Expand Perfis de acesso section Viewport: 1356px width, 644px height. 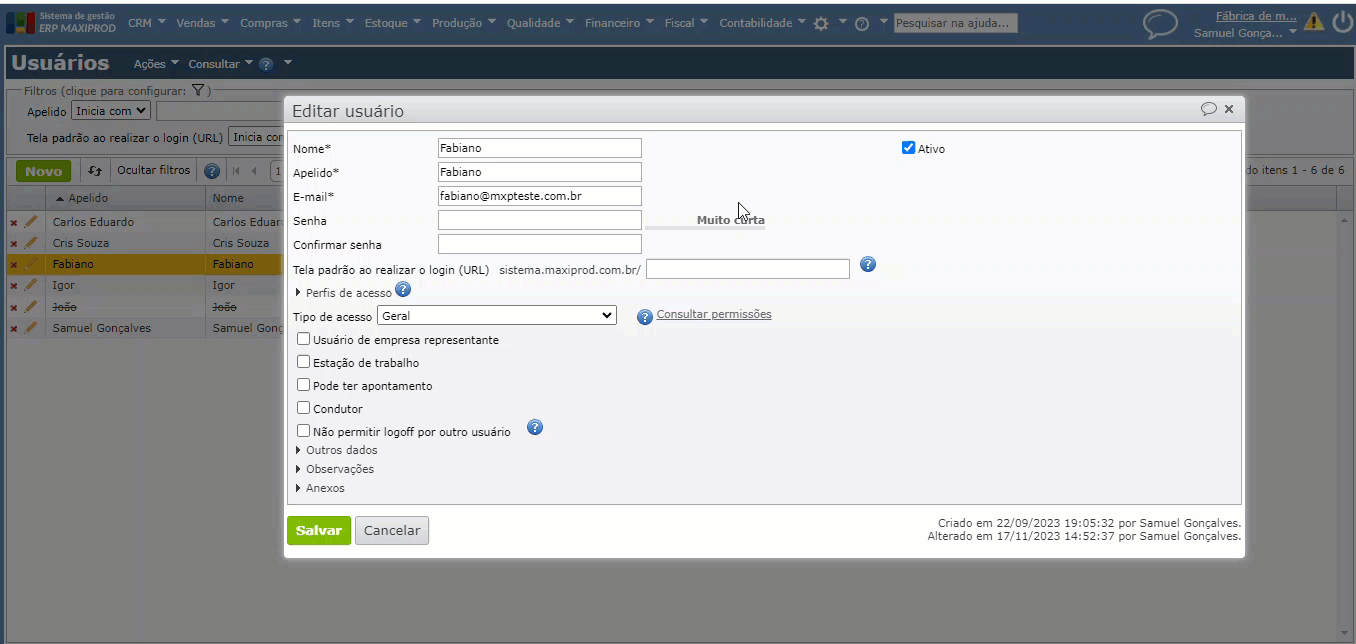coord(344,293)
